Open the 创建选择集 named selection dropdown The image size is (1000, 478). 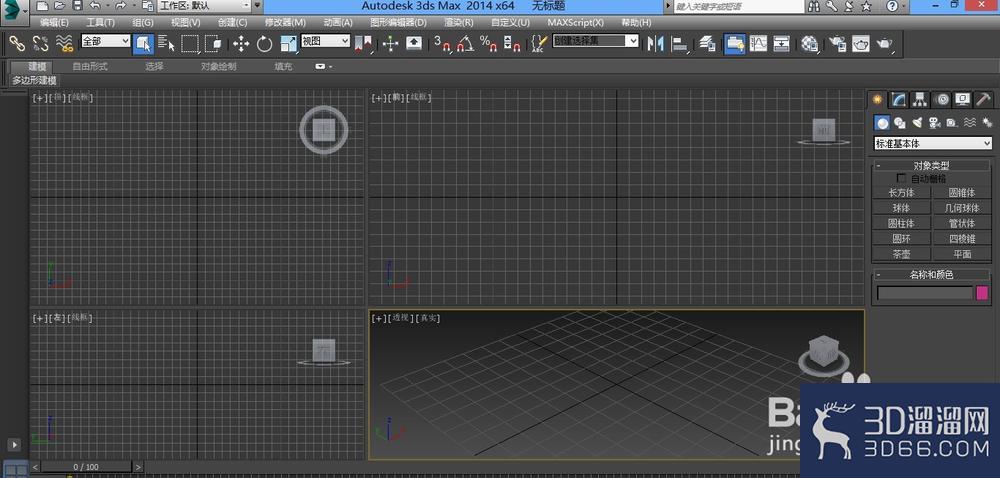pyautogui.click(x=595, y=41)
